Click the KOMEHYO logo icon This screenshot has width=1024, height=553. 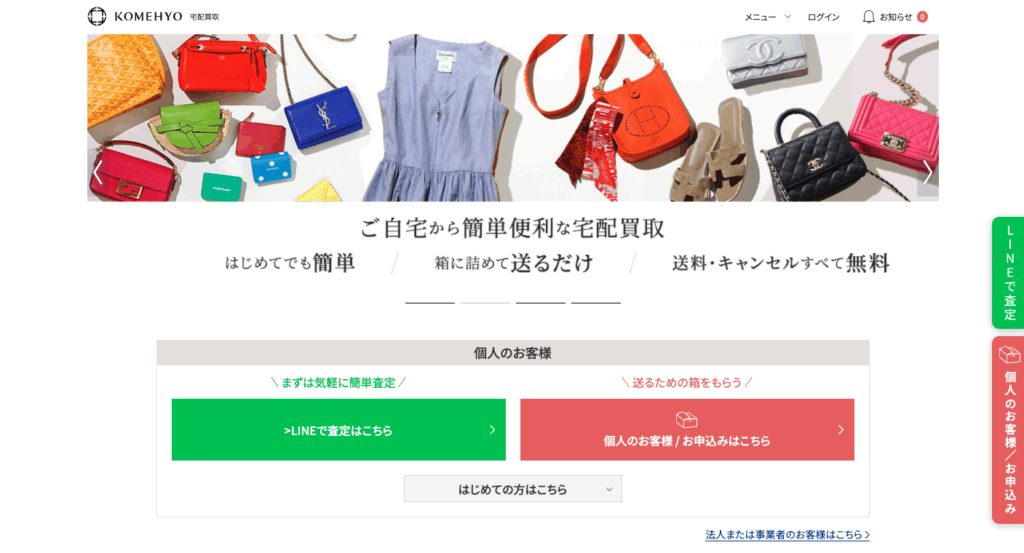tap(97, 16)
